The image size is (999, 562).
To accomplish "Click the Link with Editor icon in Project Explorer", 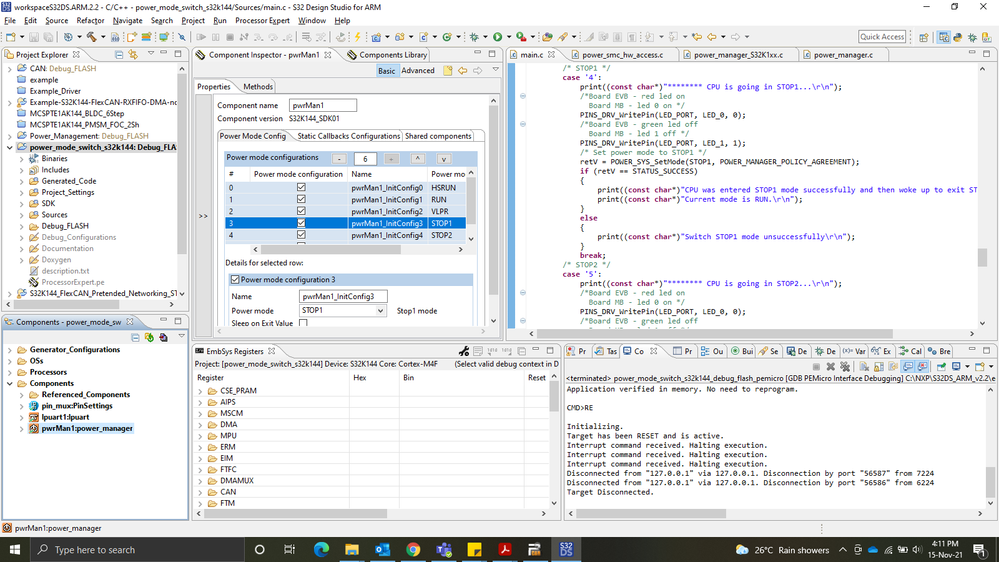I will tap(132, 55).
